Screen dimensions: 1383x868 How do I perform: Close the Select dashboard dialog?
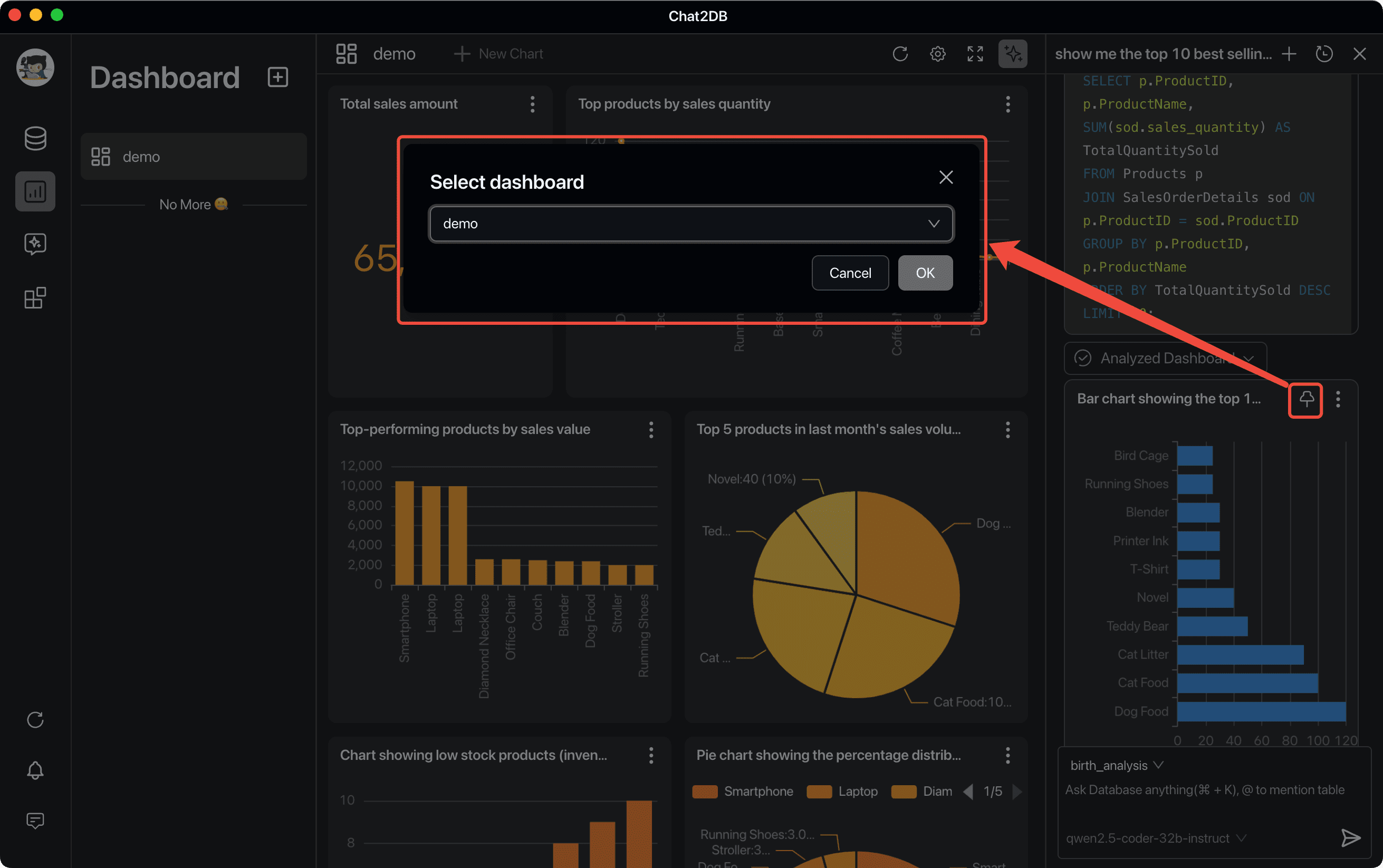[x=946, y=177]
